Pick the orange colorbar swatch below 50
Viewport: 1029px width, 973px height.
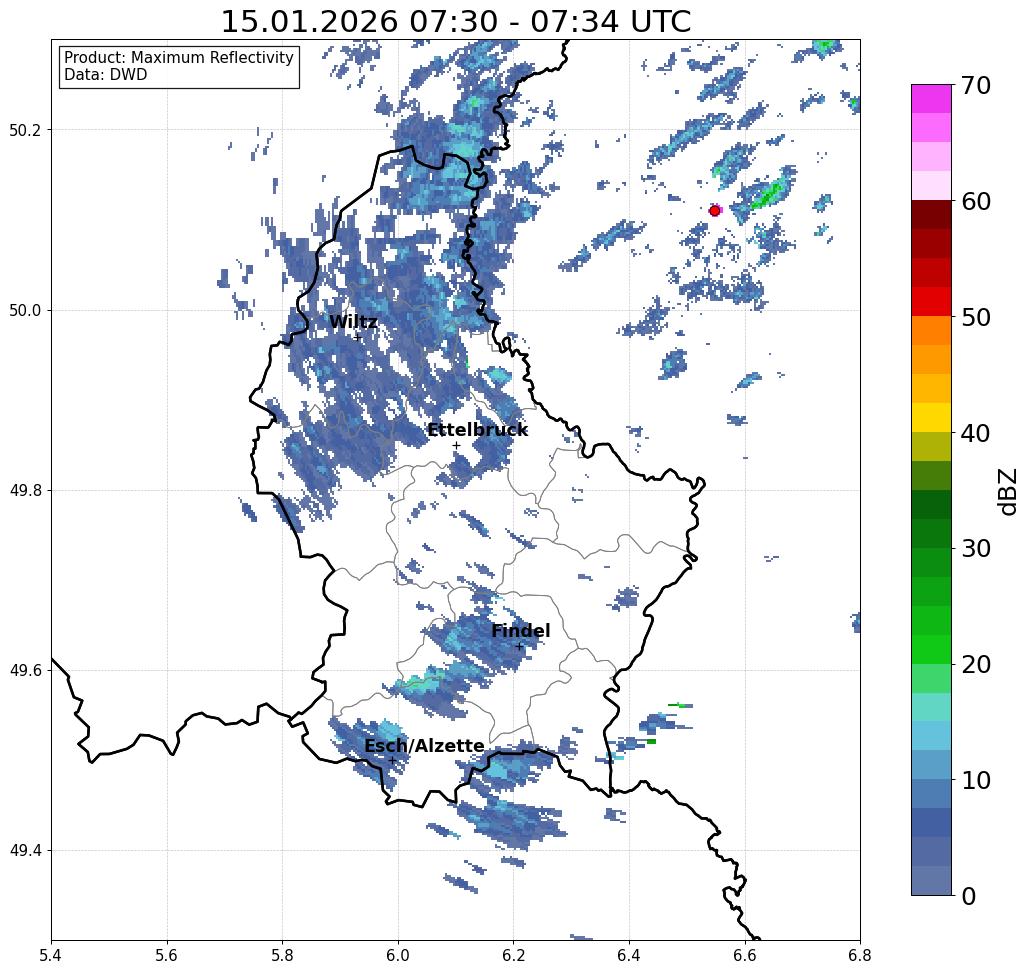(x=931, y=331)
